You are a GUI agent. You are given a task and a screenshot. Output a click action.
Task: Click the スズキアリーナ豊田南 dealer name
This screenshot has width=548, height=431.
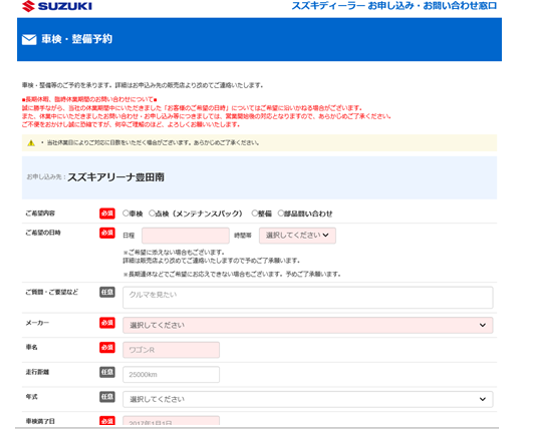coord(116,178)
